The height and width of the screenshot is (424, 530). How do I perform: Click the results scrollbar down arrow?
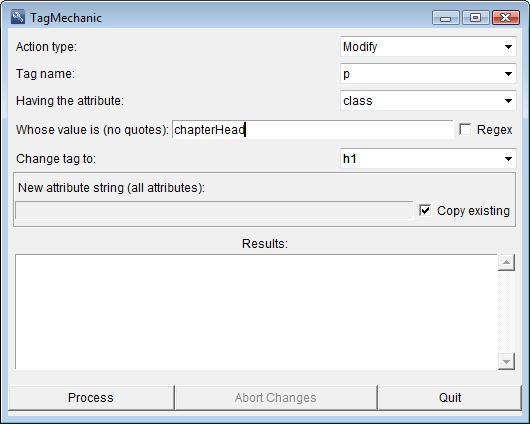coord(506,362)
